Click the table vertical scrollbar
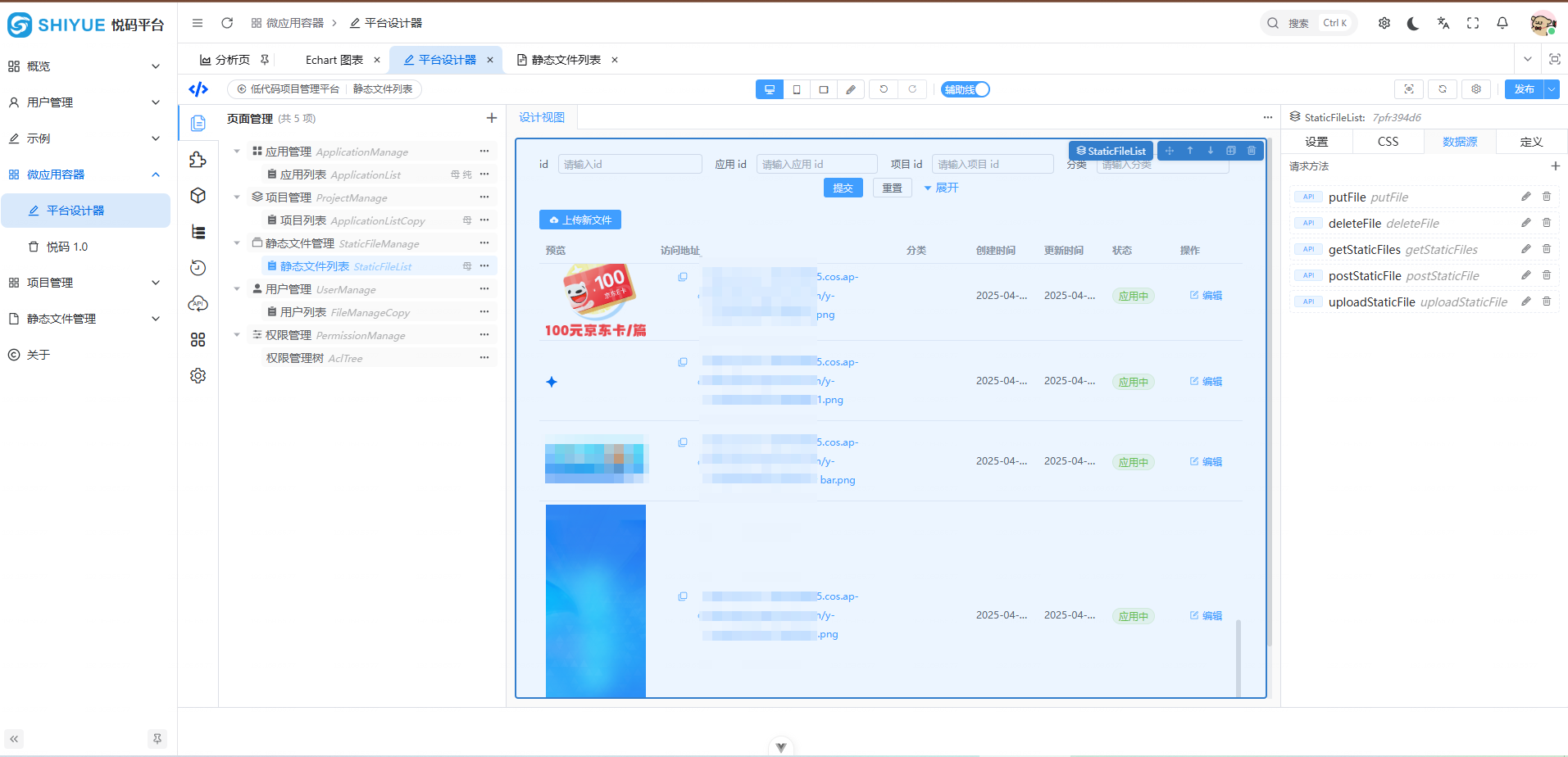Screen dimensions: 1568x757 click(1238, 658)
